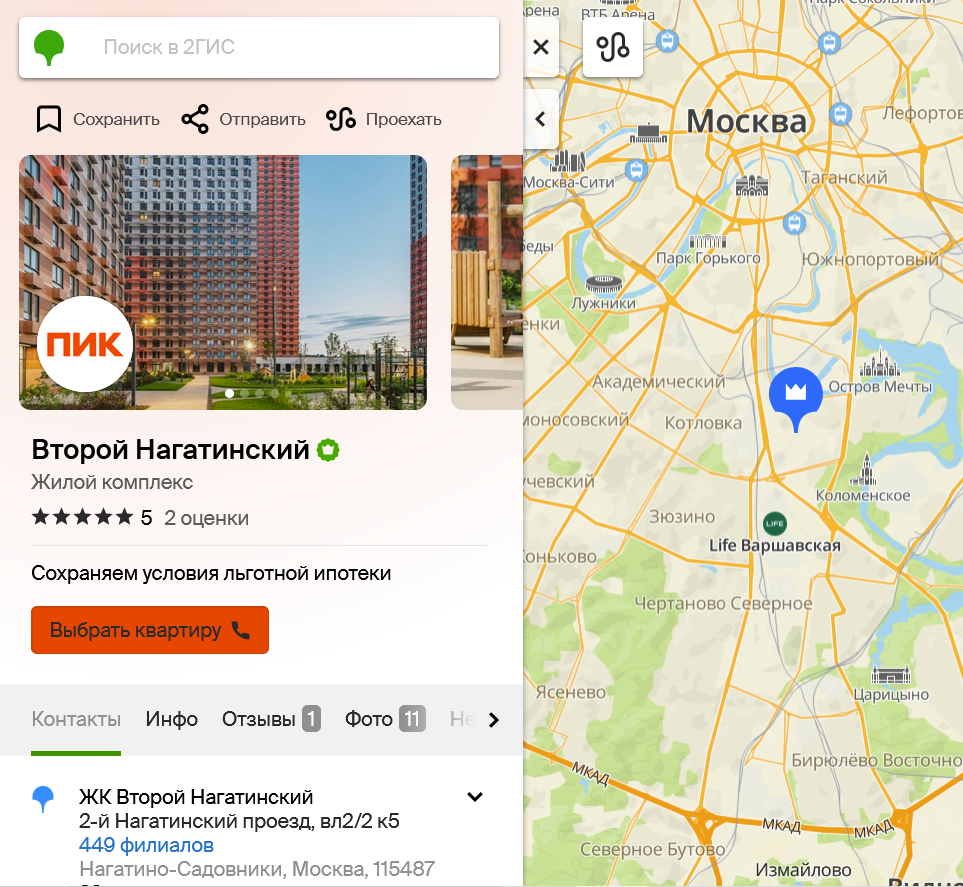Open the main photo of the residential towers
The width and height of the screenshot is (963, 887).
tap(223, 283)
